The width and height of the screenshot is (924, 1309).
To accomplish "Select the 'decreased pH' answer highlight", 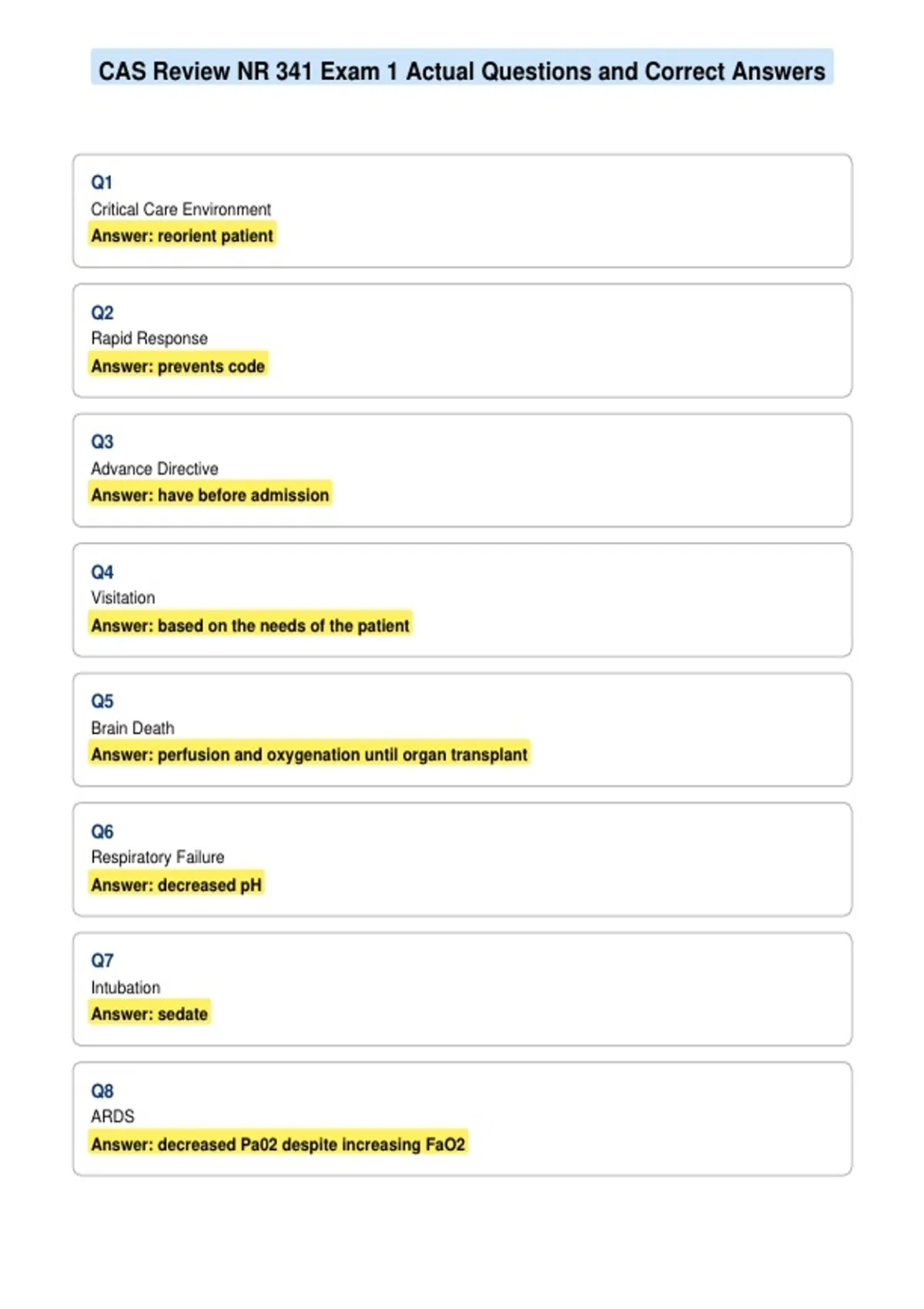I will [176, 885].
